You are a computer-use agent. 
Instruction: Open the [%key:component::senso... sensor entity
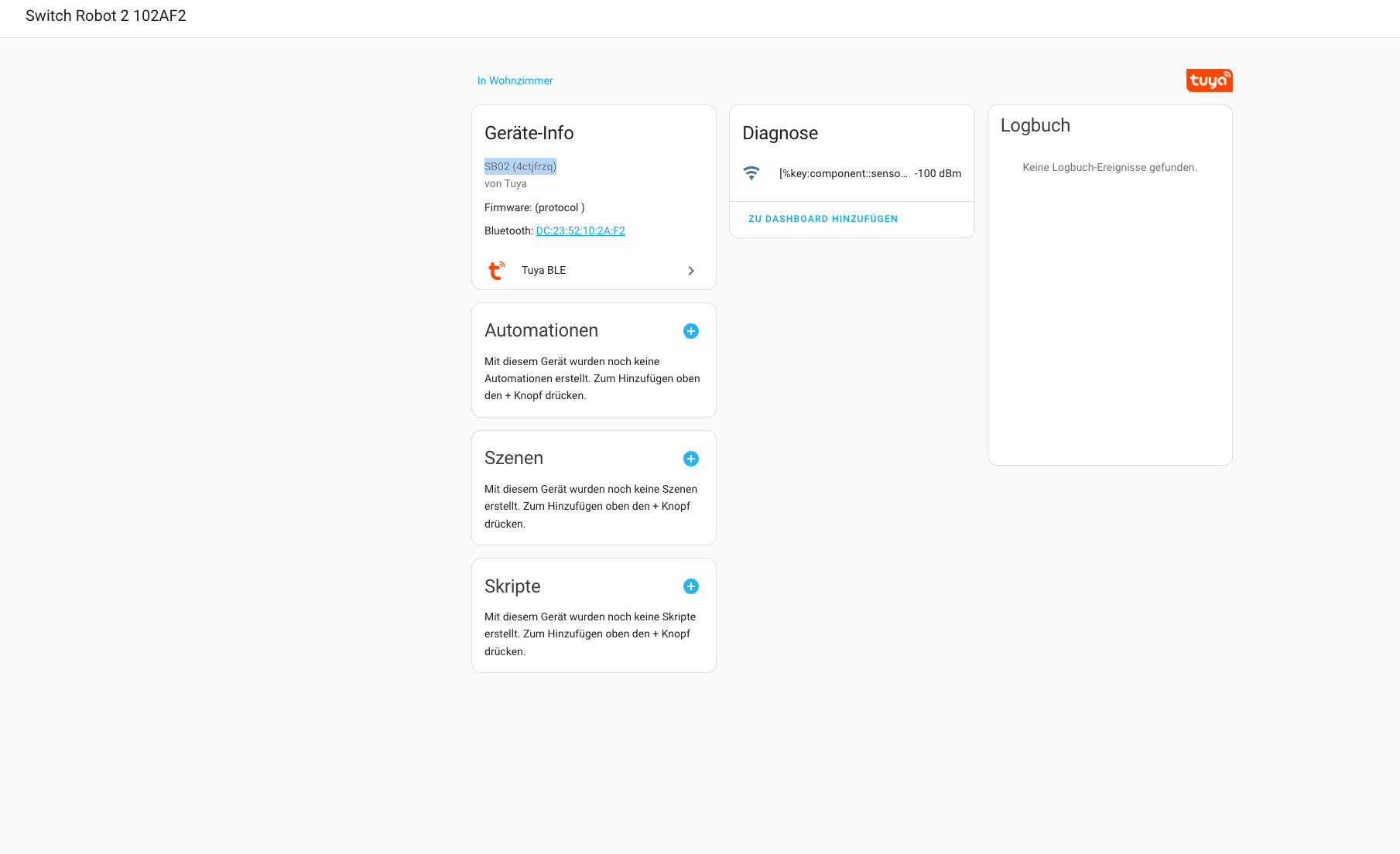[x=843, y=173]
